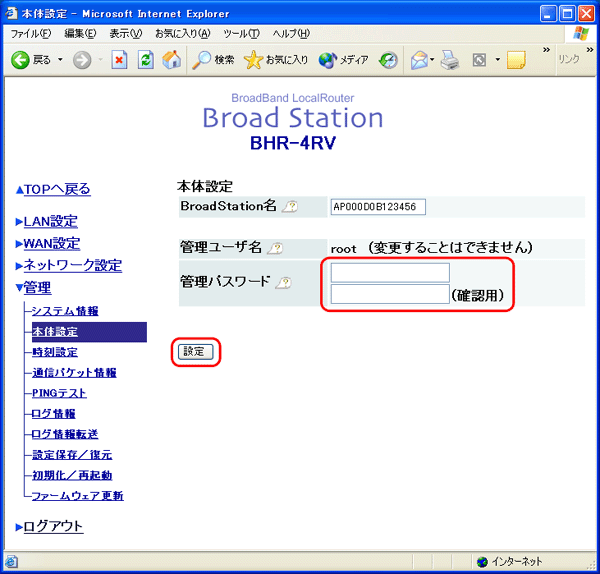Click help icon next to BroadStation名

point(290,207)
